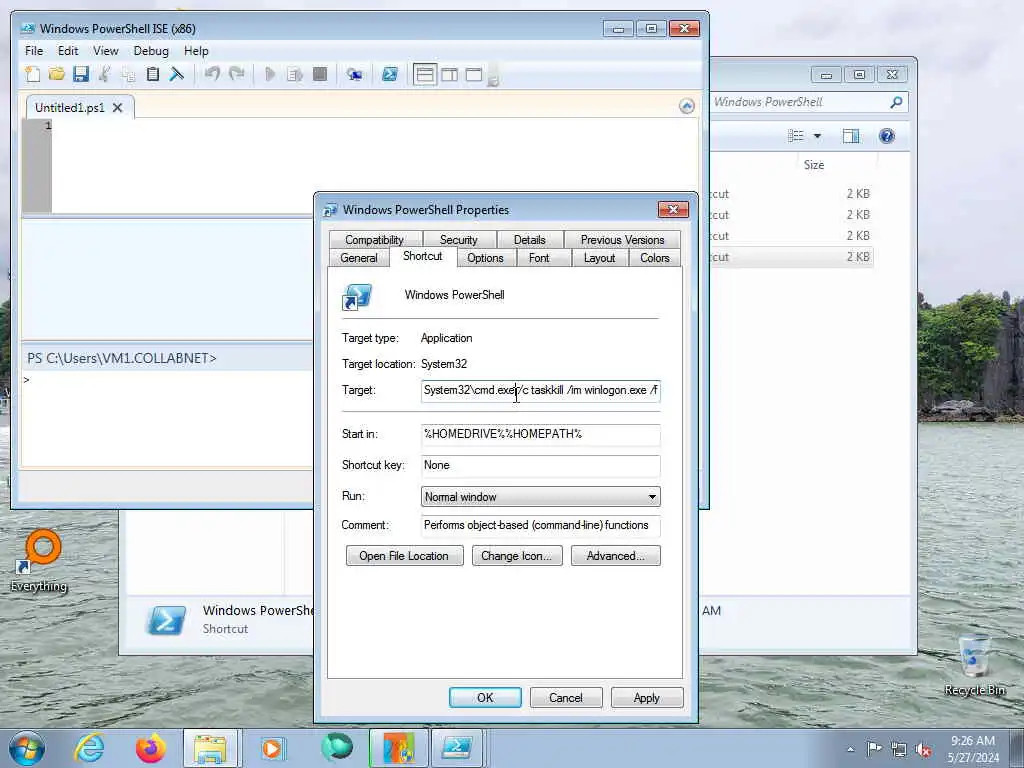Open the View menu in PowerShell ISE

pyautogui.click(x=106, y=51)
